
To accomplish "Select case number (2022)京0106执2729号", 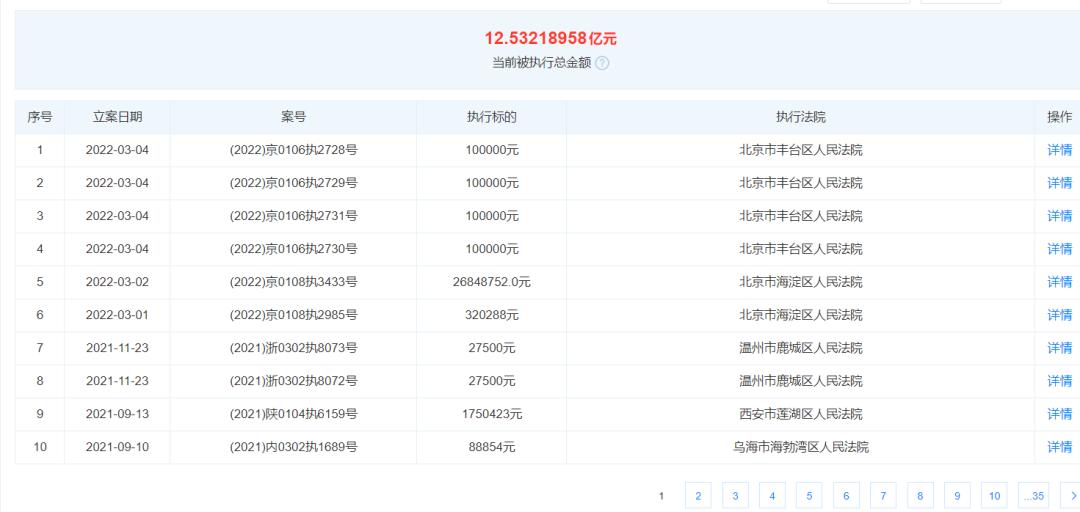I will [x=293, y=183].
